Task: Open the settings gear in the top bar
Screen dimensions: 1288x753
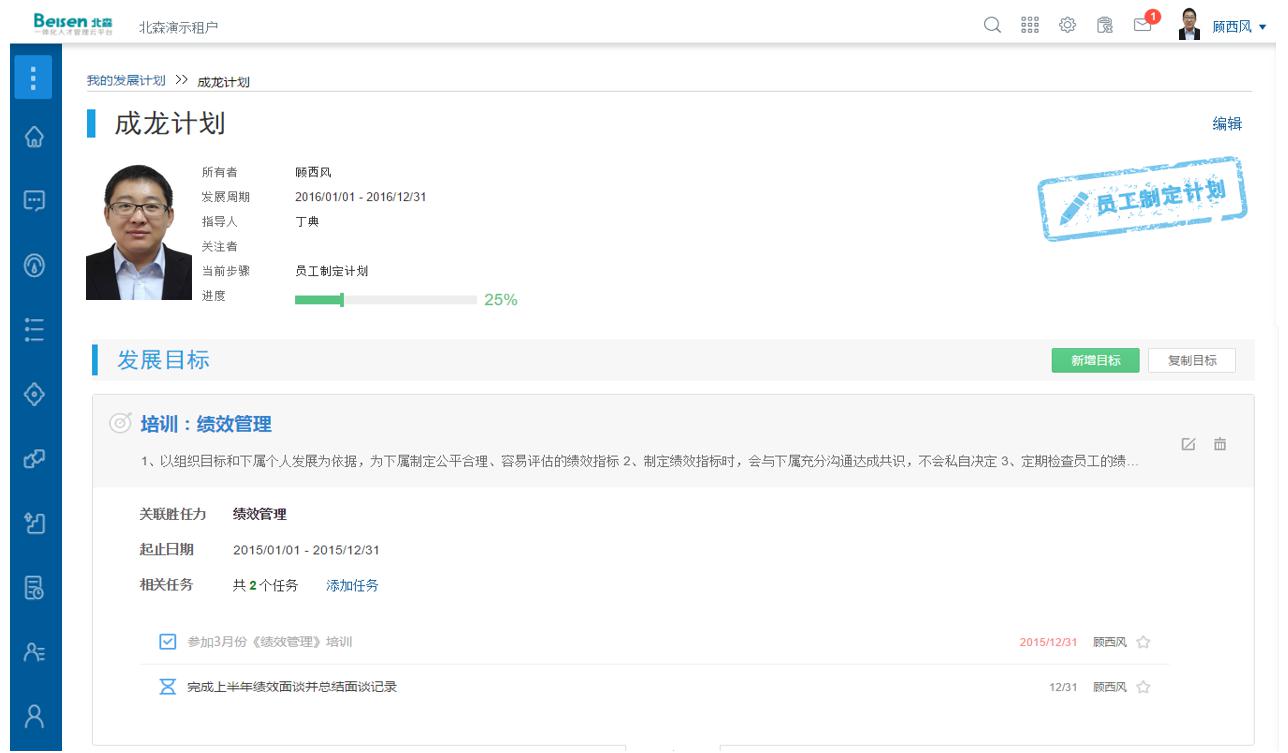Action: coord(1066,26)
